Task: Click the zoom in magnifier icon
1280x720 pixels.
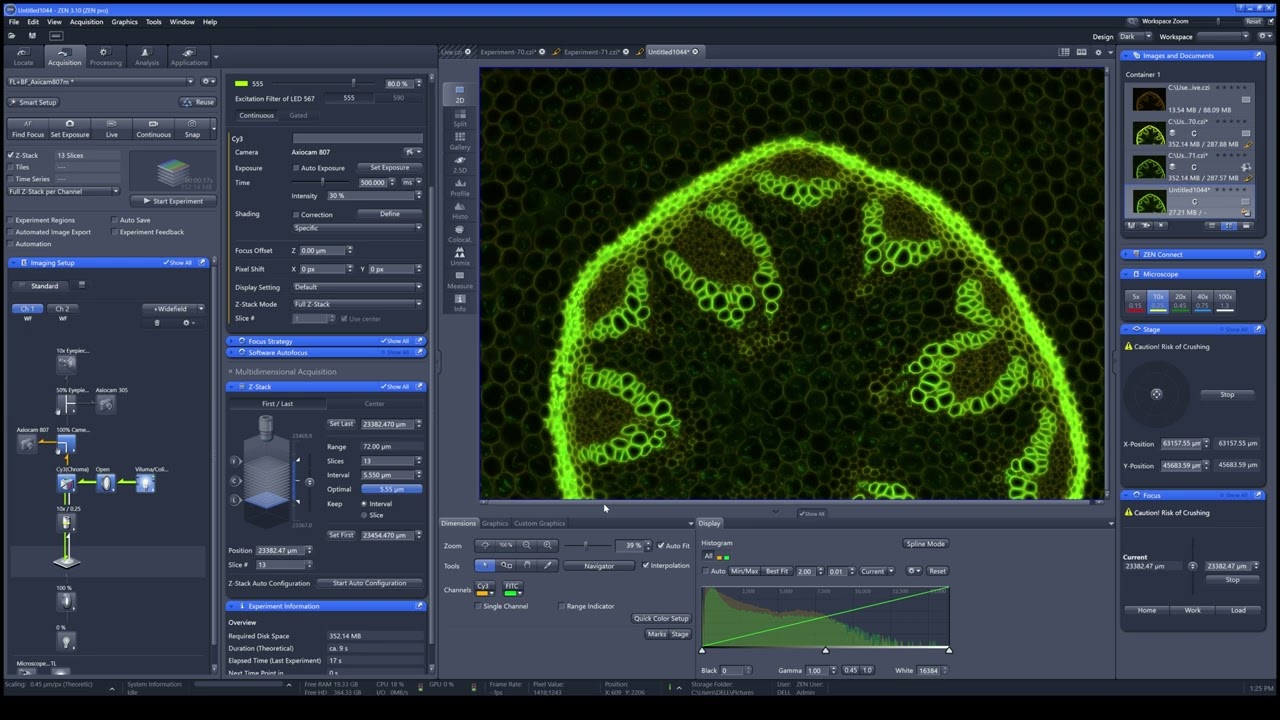Action: tap(548, 545)
